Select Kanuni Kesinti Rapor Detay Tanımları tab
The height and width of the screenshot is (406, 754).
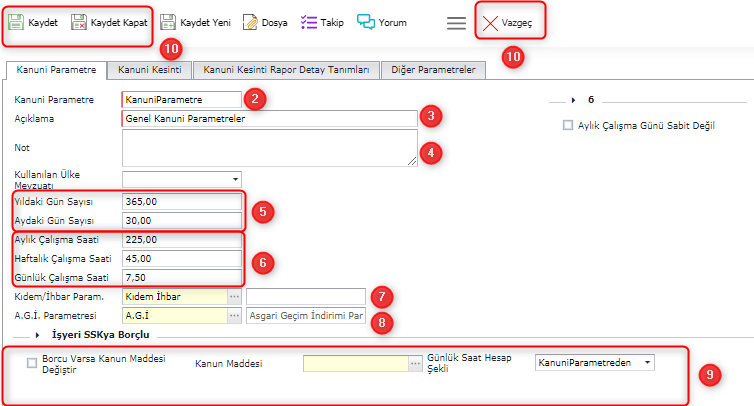coord(286,70)
